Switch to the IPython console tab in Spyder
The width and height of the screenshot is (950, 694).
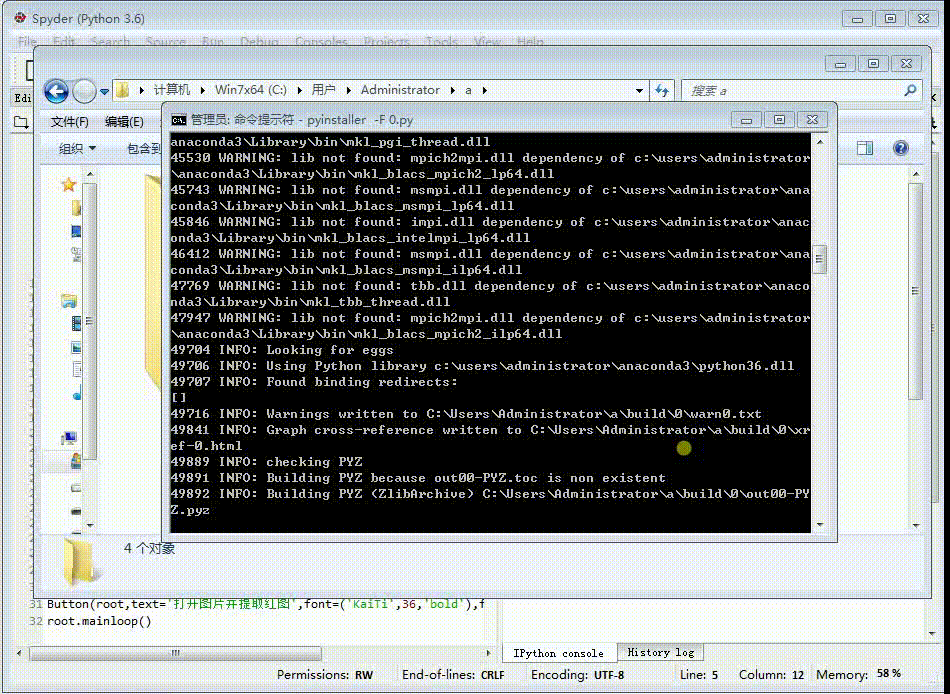[559, 653]
